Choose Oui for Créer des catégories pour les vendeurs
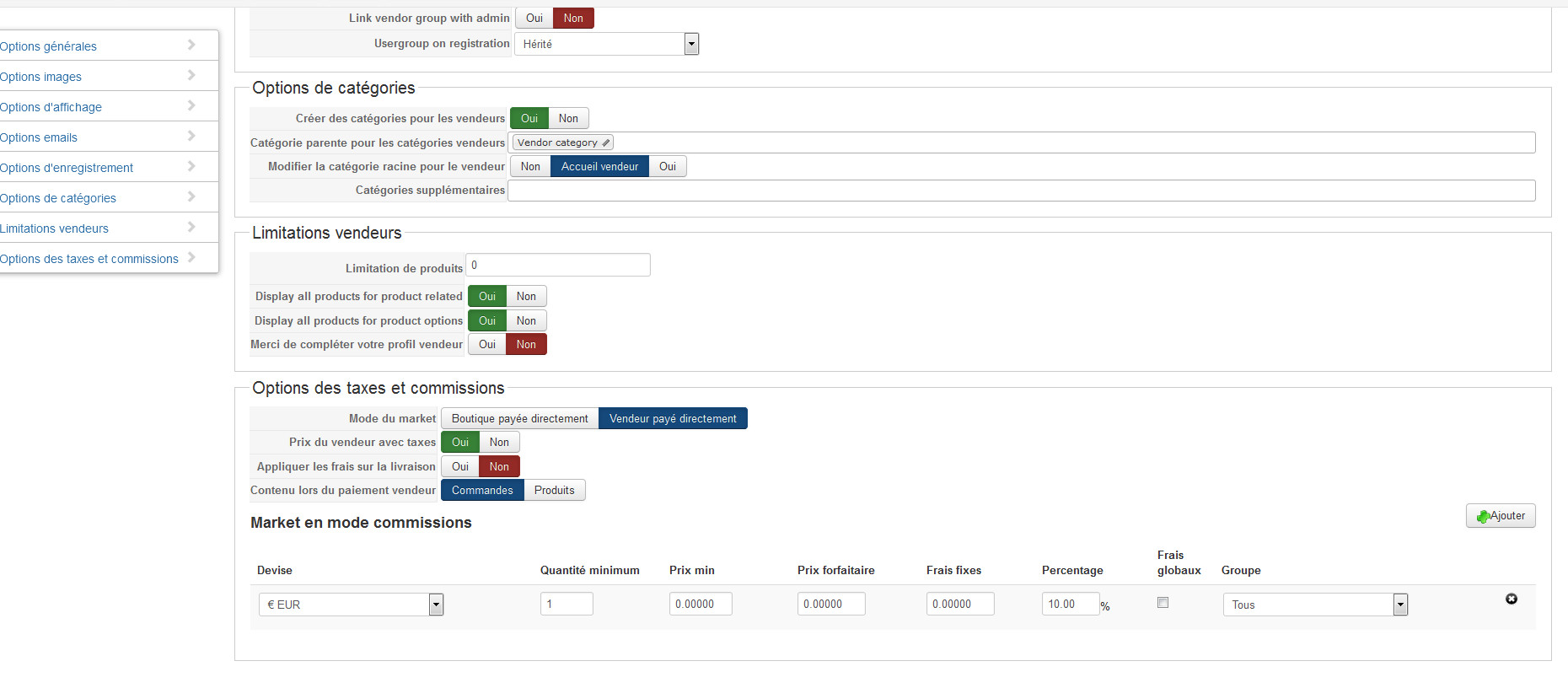 pos(529,118)
